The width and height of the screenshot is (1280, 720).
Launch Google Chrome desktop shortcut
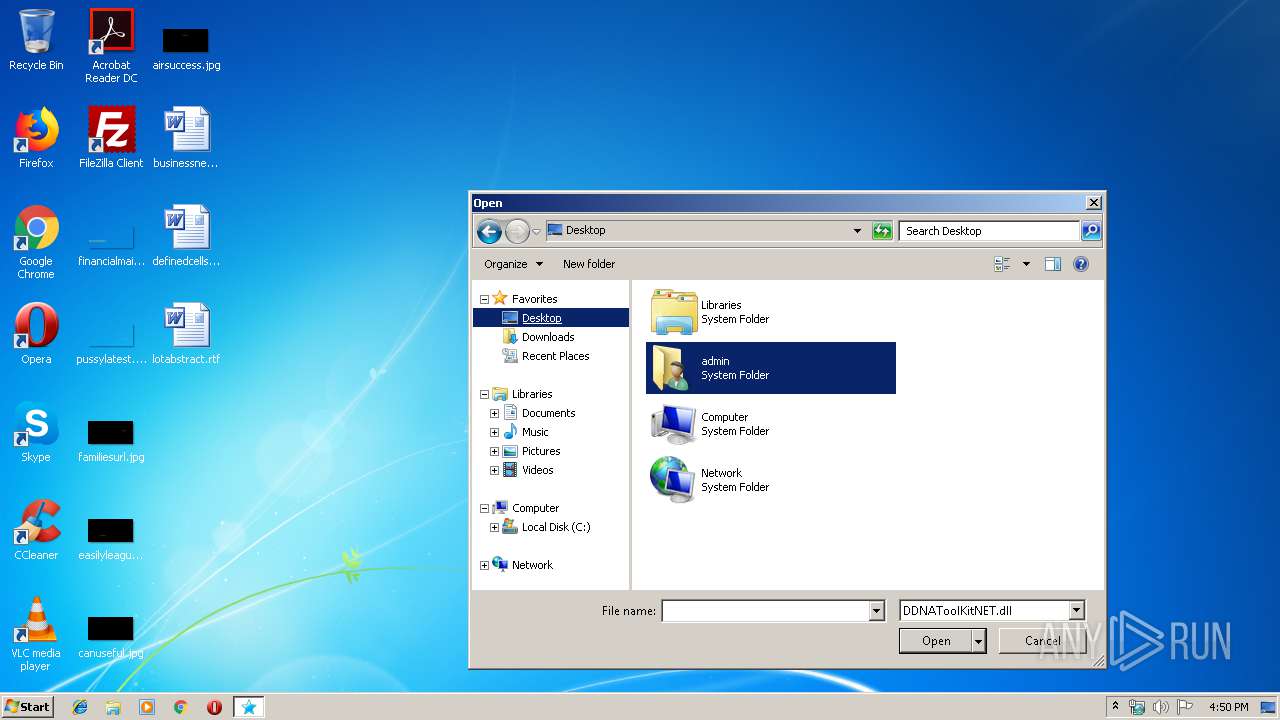[36, 242]
